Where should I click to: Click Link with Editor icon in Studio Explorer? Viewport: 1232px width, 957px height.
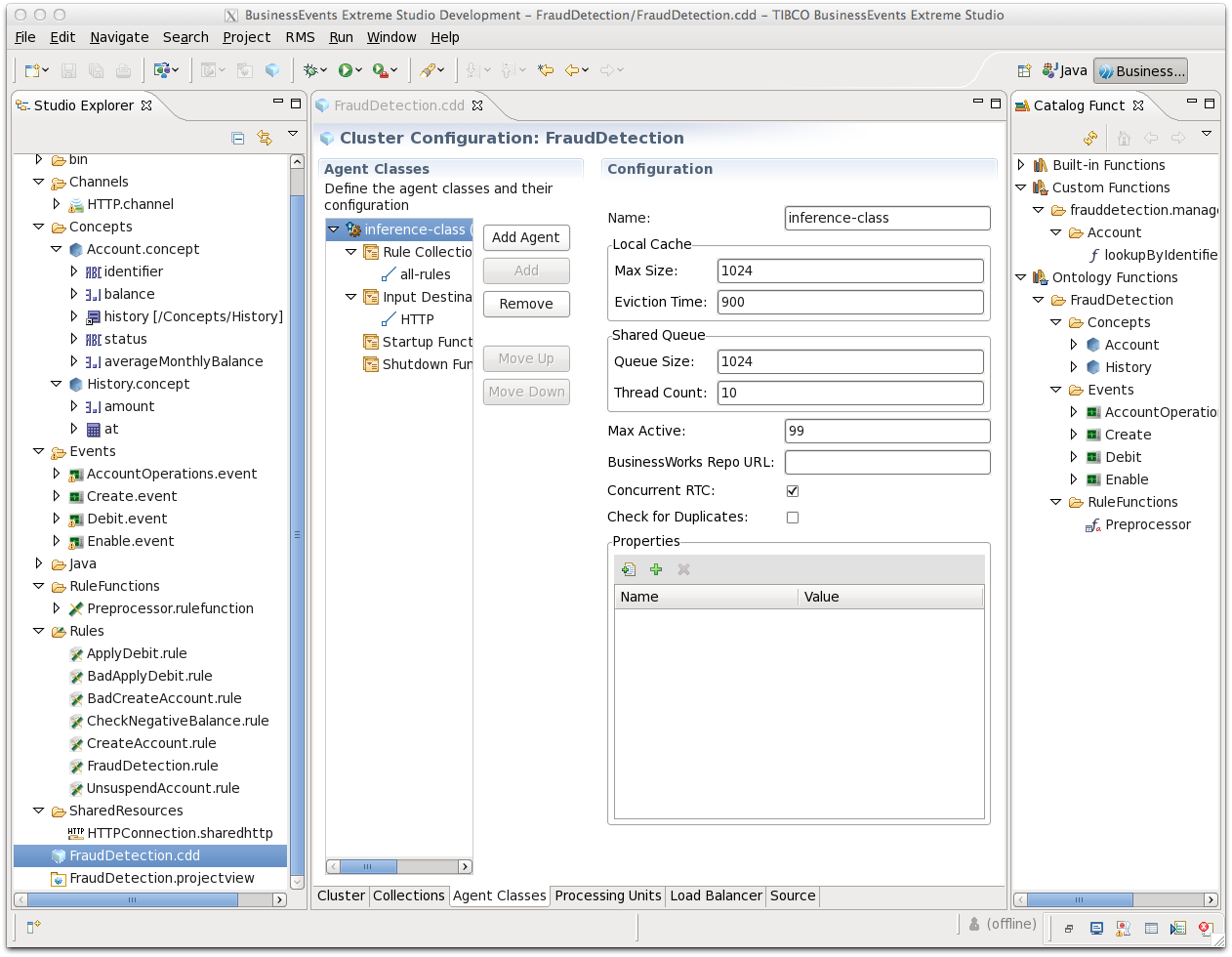tap(265, 139)
